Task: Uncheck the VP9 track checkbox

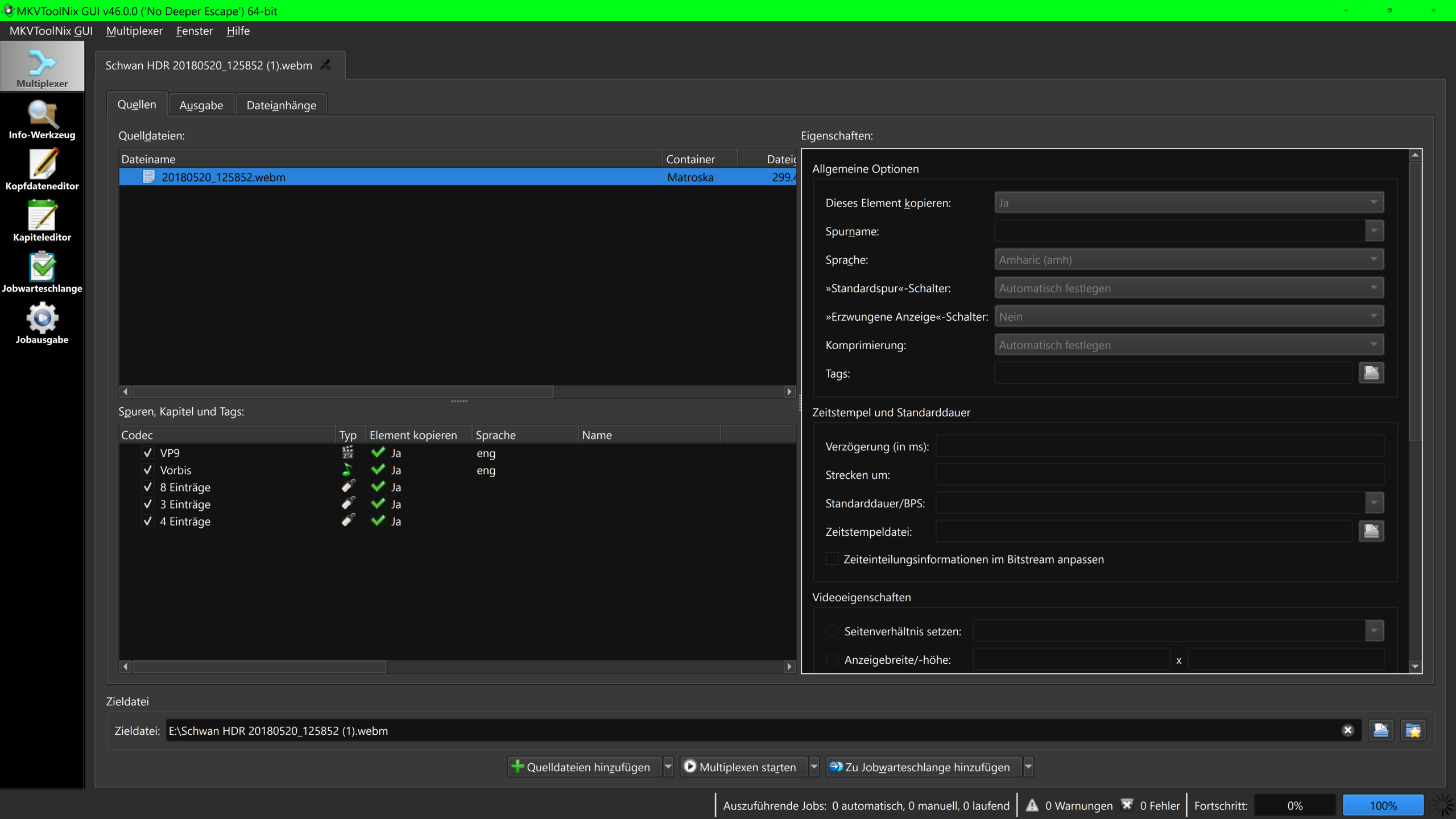Action: [148, 453]
